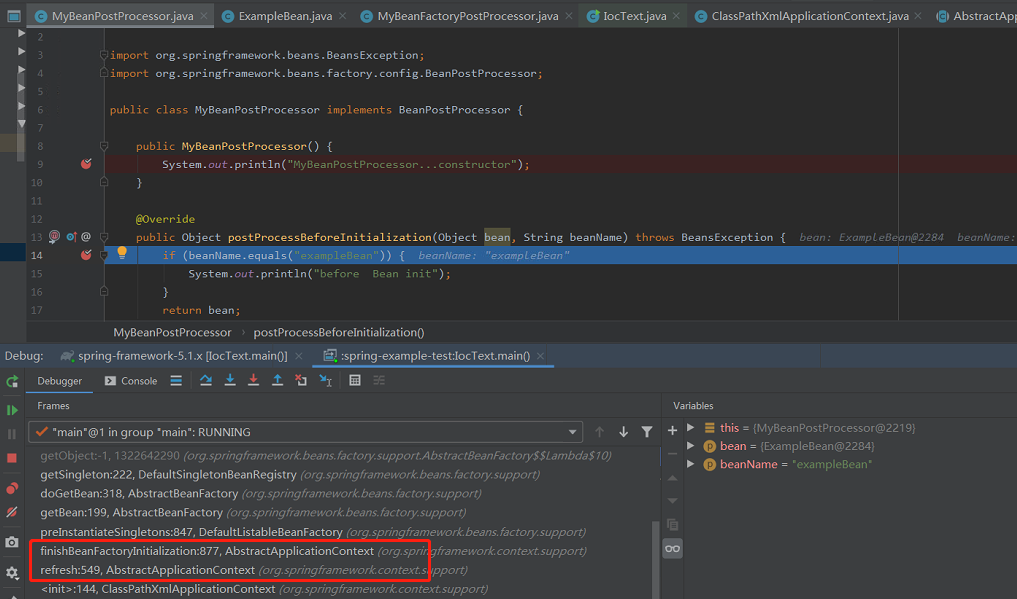Open the View Breakpoints dialog
Screen dimensions: 1017x599
click(12, 488)
